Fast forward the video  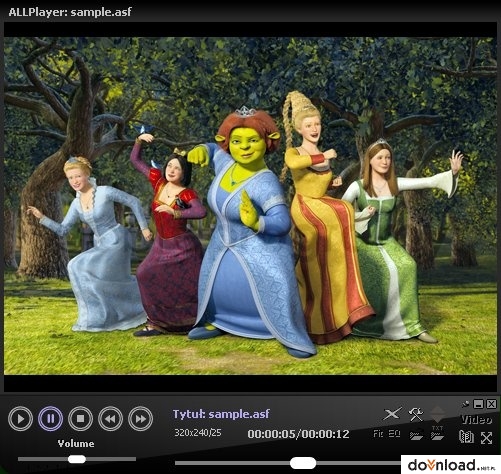click(140, 419)
